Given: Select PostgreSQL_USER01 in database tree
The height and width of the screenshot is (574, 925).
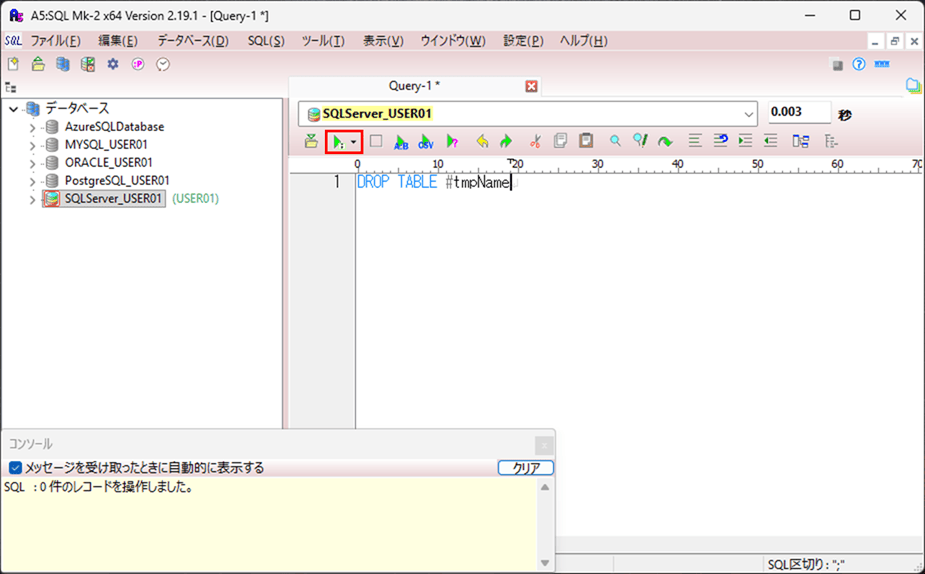Looking at the screenshot, I should 117,181.
